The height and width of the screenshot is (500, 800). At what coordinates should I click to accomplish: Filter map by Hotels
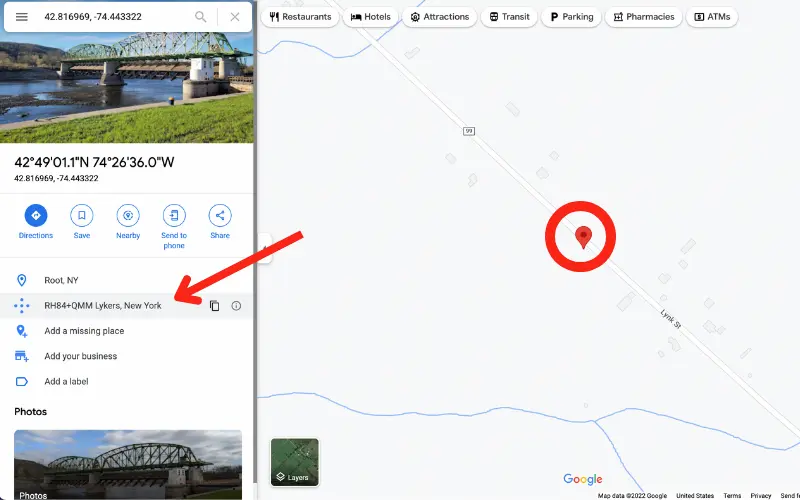(370, 17)
